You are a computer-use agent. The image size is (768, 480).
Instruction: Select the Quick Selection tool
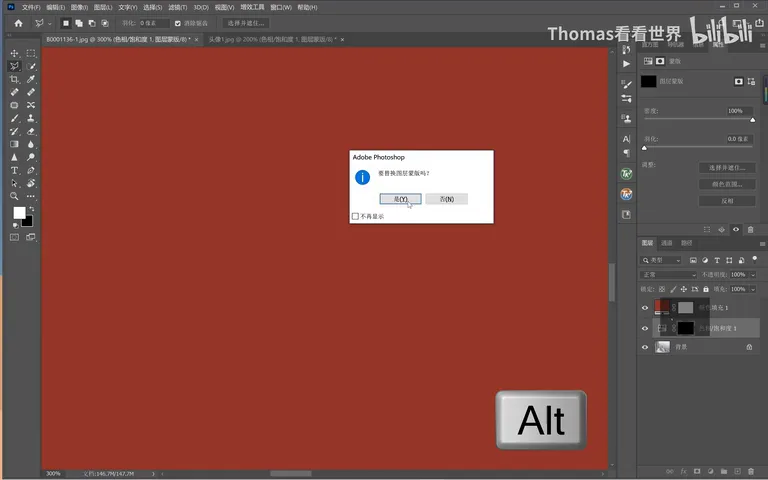pyautogui.click(x=31, y=66)
